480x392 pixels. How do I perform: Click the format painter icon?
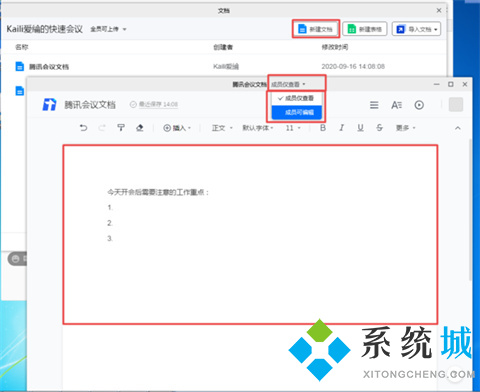pos(121,128)
